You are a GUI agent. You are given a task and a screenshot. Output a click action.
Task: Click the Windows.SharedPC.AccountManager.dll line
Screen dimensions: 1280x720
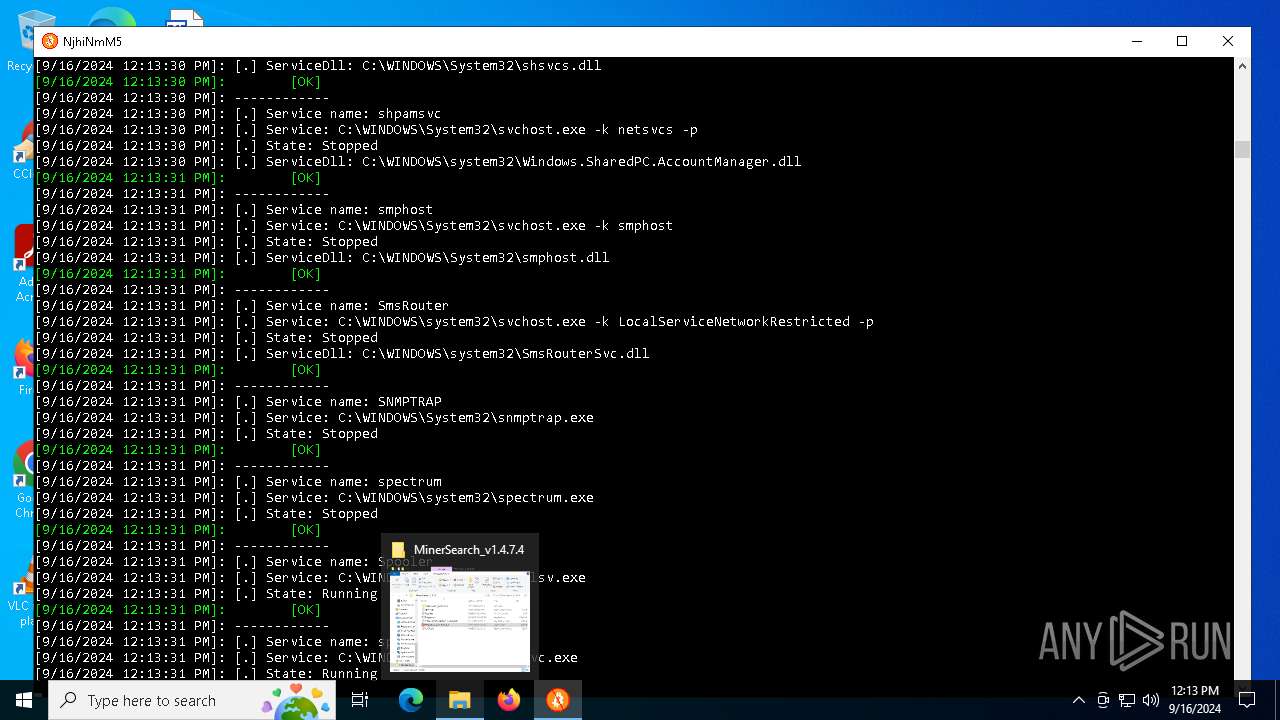[x=418, y=162]
